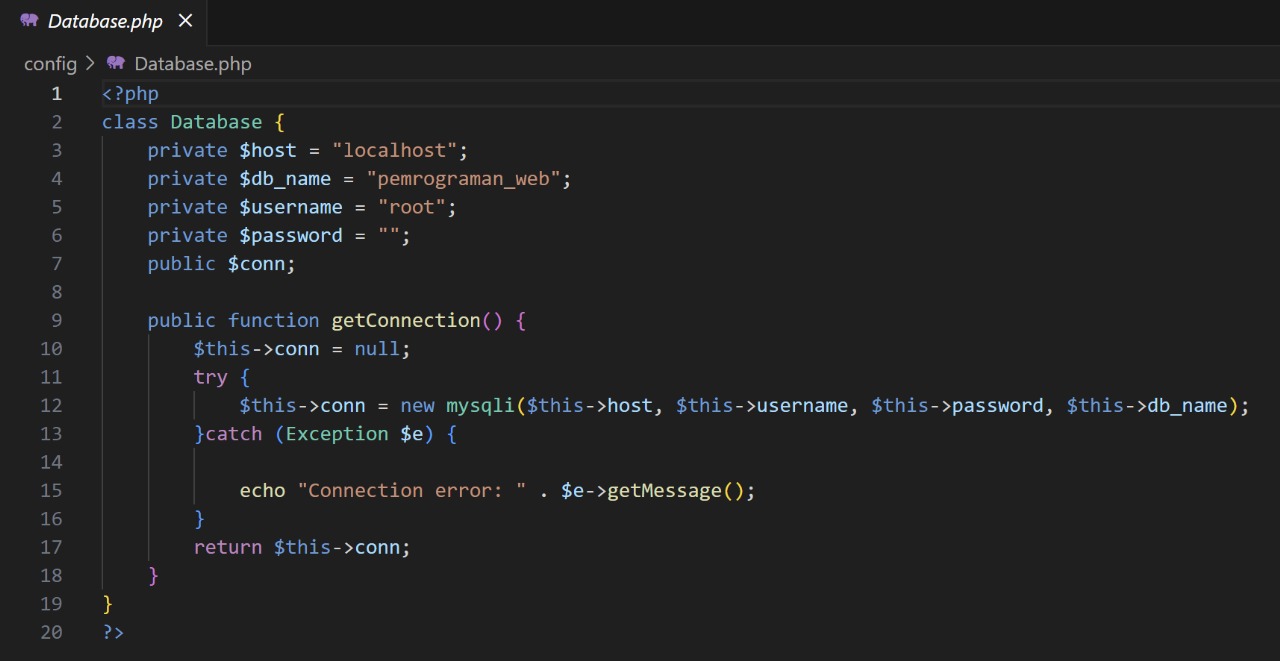Click the breadcrumb chevron after config

pyautogui.click(x=91, y=64)
